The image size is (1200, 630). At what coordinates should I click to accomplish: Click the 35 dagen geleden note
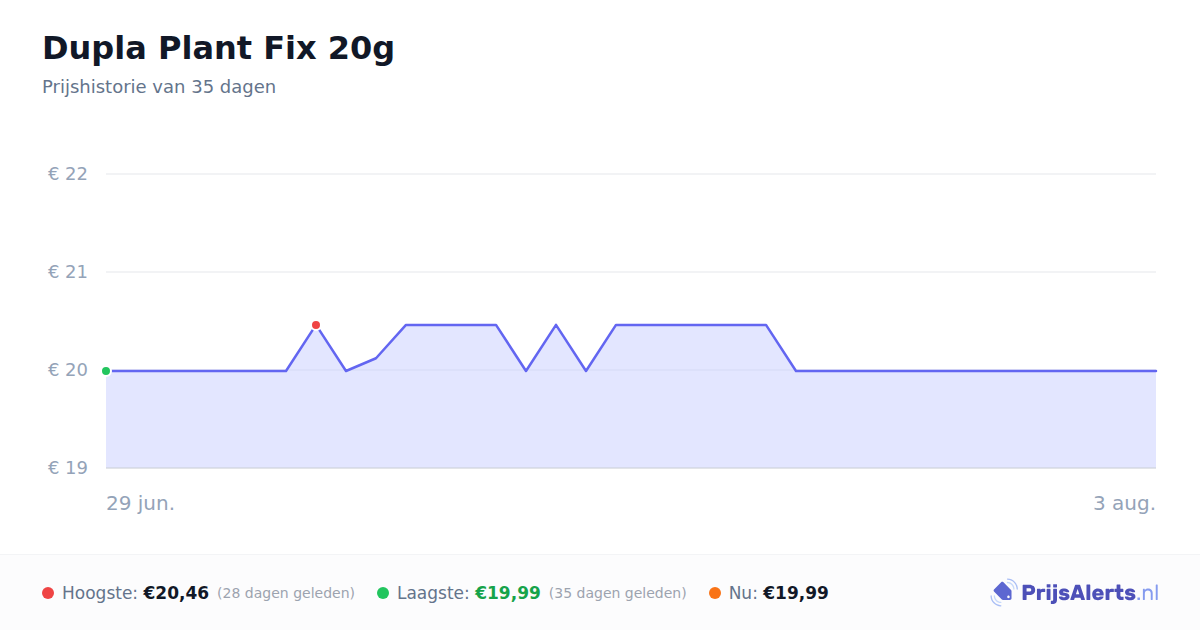pyautogui.click(x=618, y=593)
